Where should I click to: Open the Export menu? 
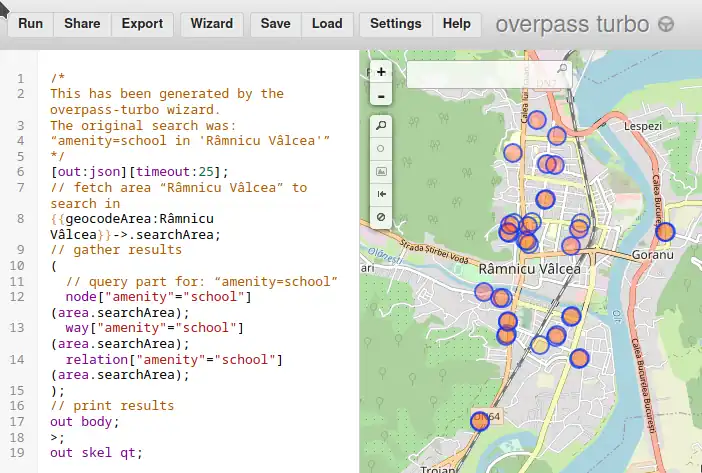click(142, 24)
